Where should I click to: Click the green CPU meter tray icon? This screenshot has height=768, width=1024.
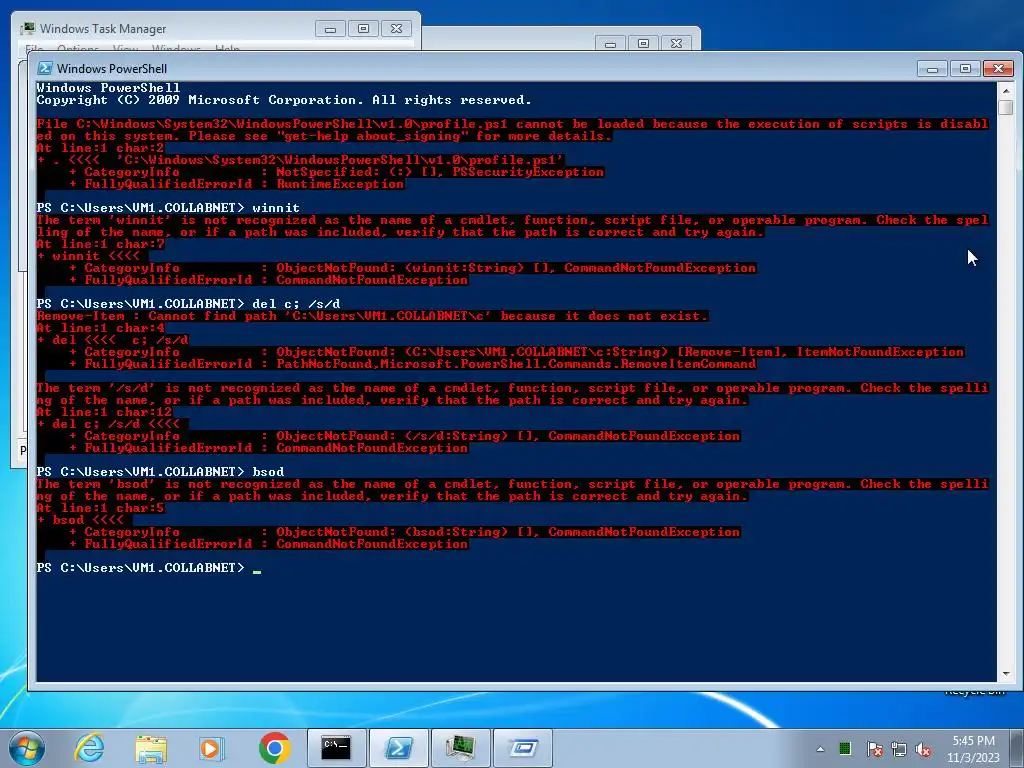click(845, 749)
